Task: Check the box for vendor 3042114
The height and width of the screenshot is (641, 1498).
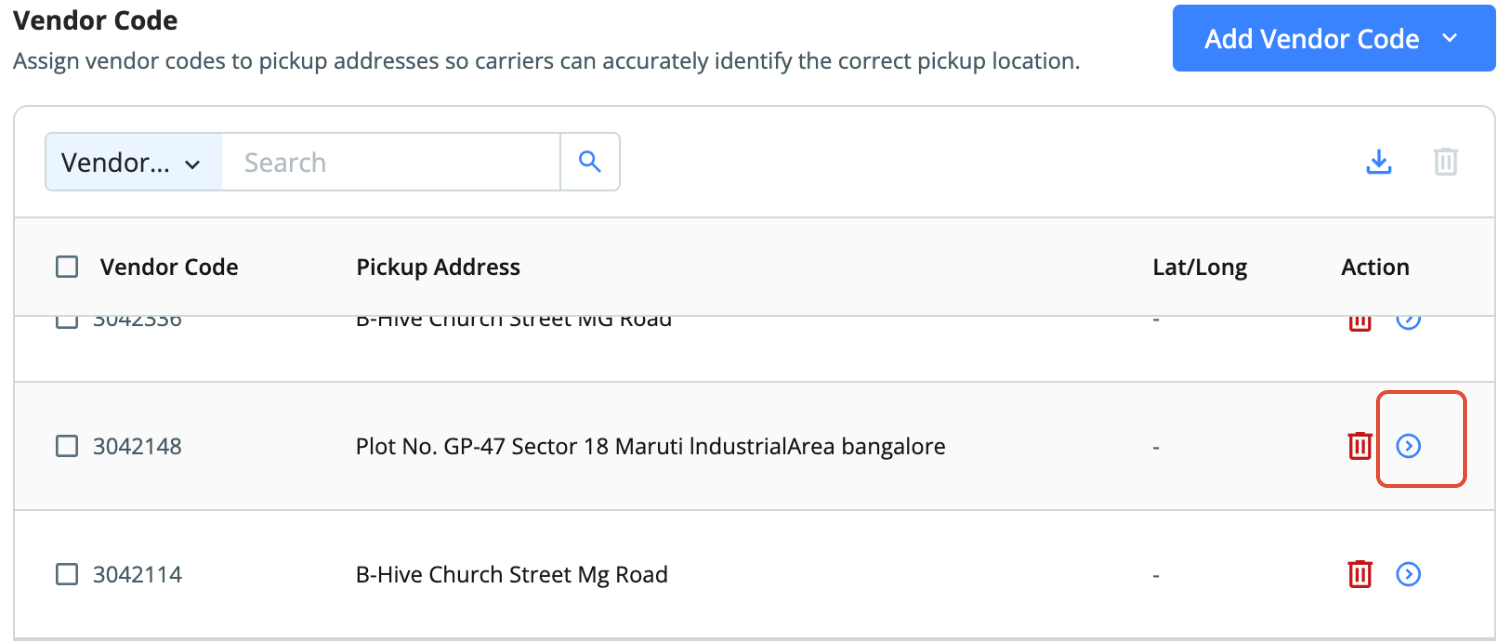Action: pyautogui.click(x=67, y=574)
